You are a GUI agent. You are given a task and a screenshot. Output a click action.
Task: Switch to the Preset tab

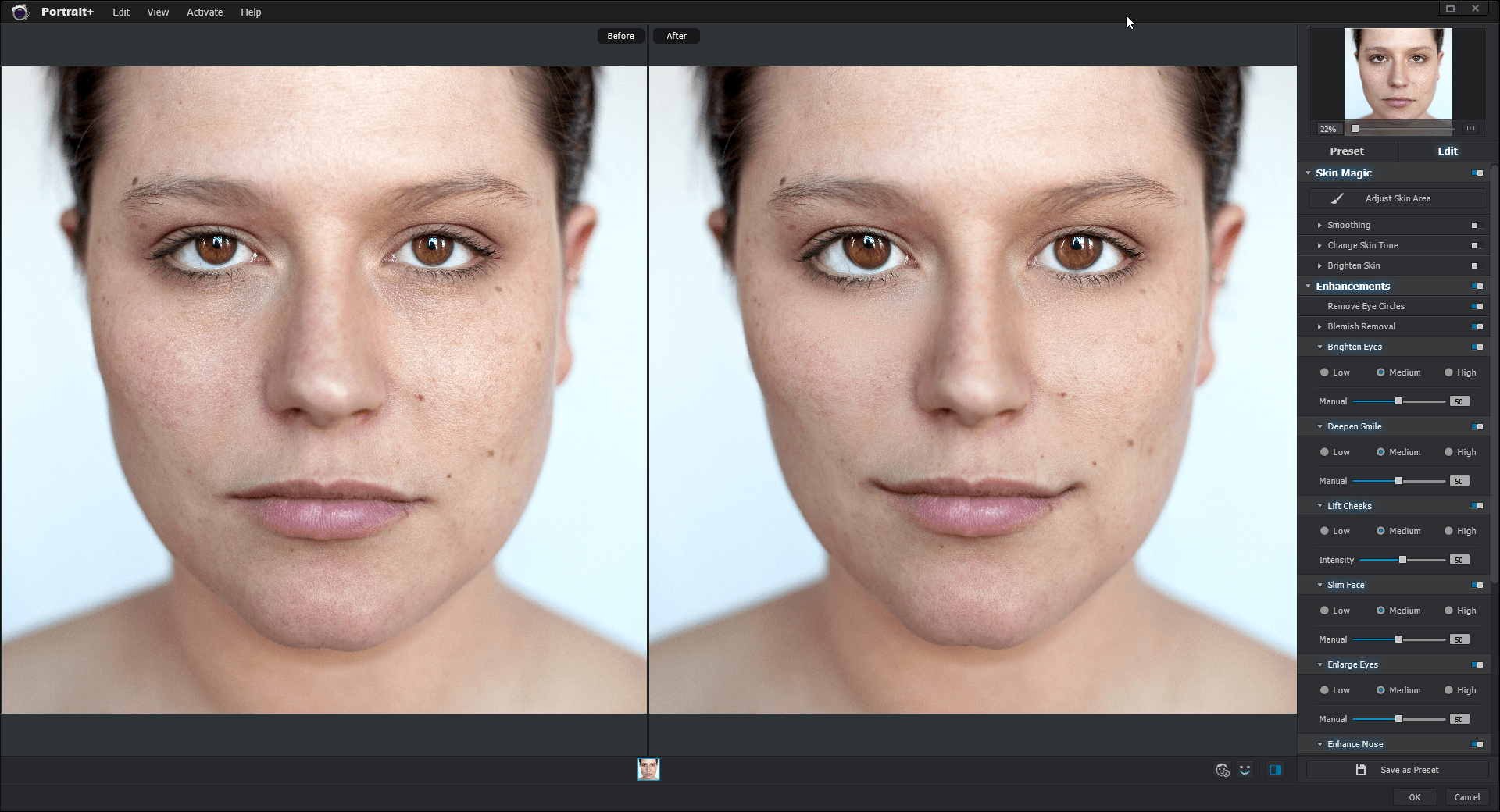(x=1347, y=151)
